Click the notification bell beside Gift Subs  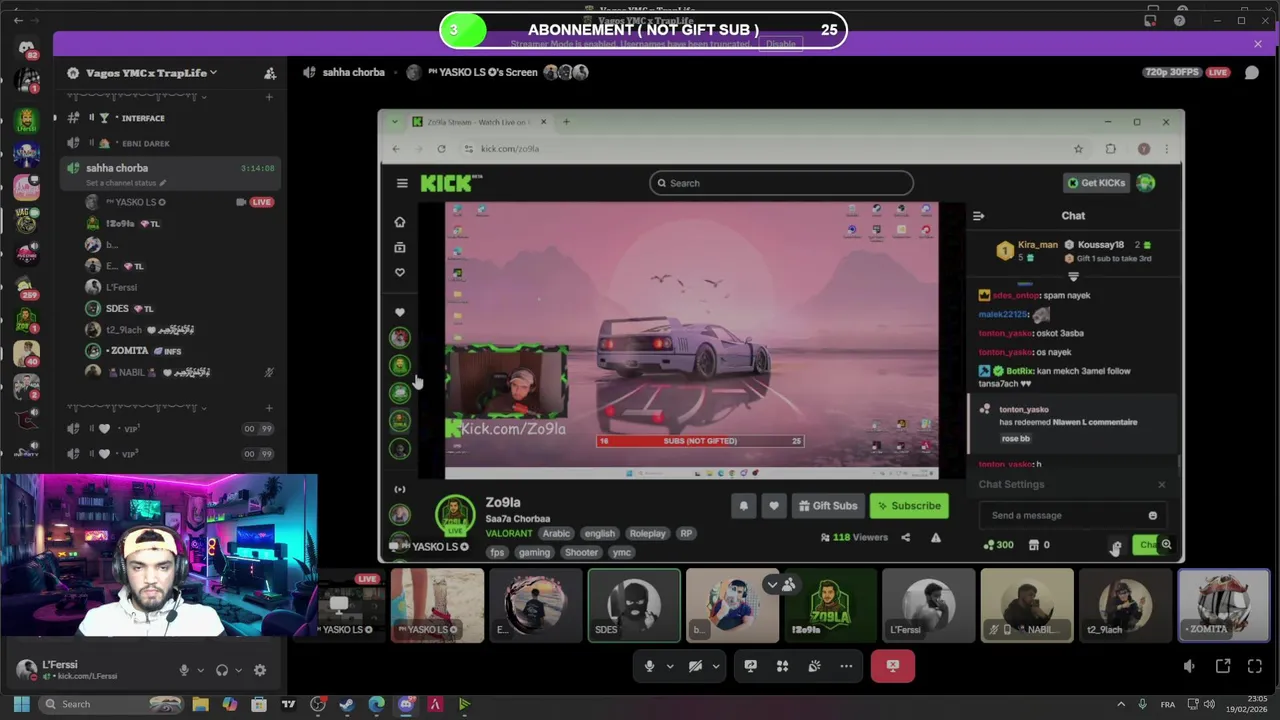tap(743, 506)
